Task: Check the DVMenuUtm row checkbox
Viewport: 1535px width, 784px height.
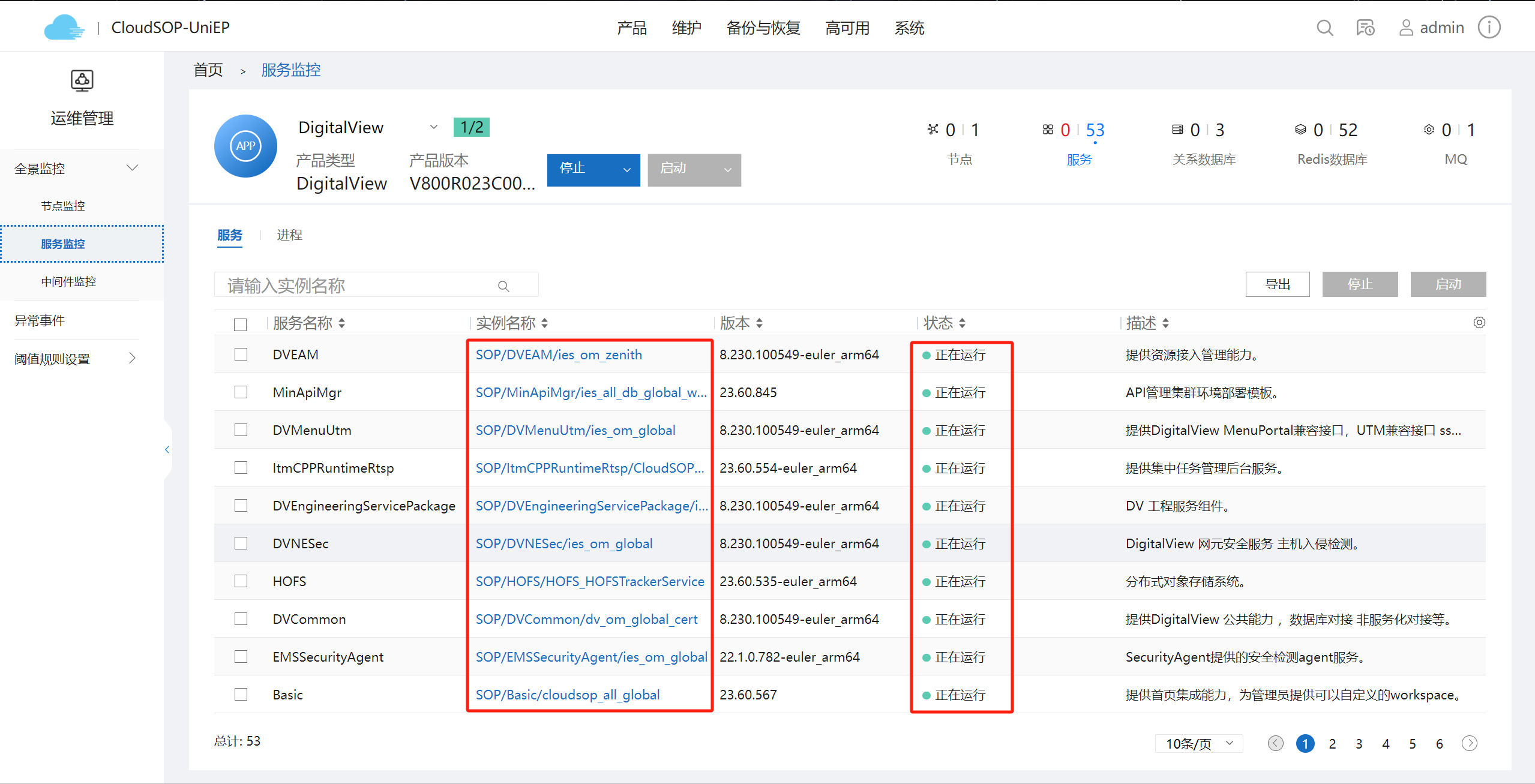Action: pyautogui.click(x=241, y=430)
